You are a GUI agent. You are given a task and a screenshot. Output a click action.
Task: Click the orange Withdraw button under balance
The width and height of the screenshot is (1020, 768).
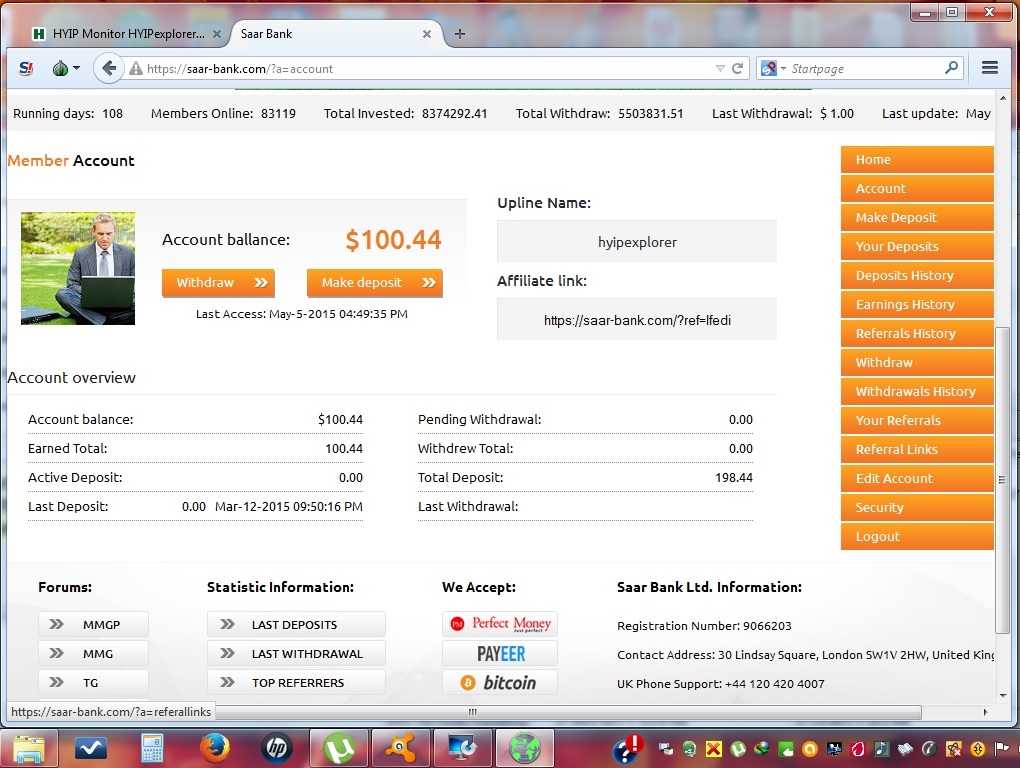click(x=218, y=283)
